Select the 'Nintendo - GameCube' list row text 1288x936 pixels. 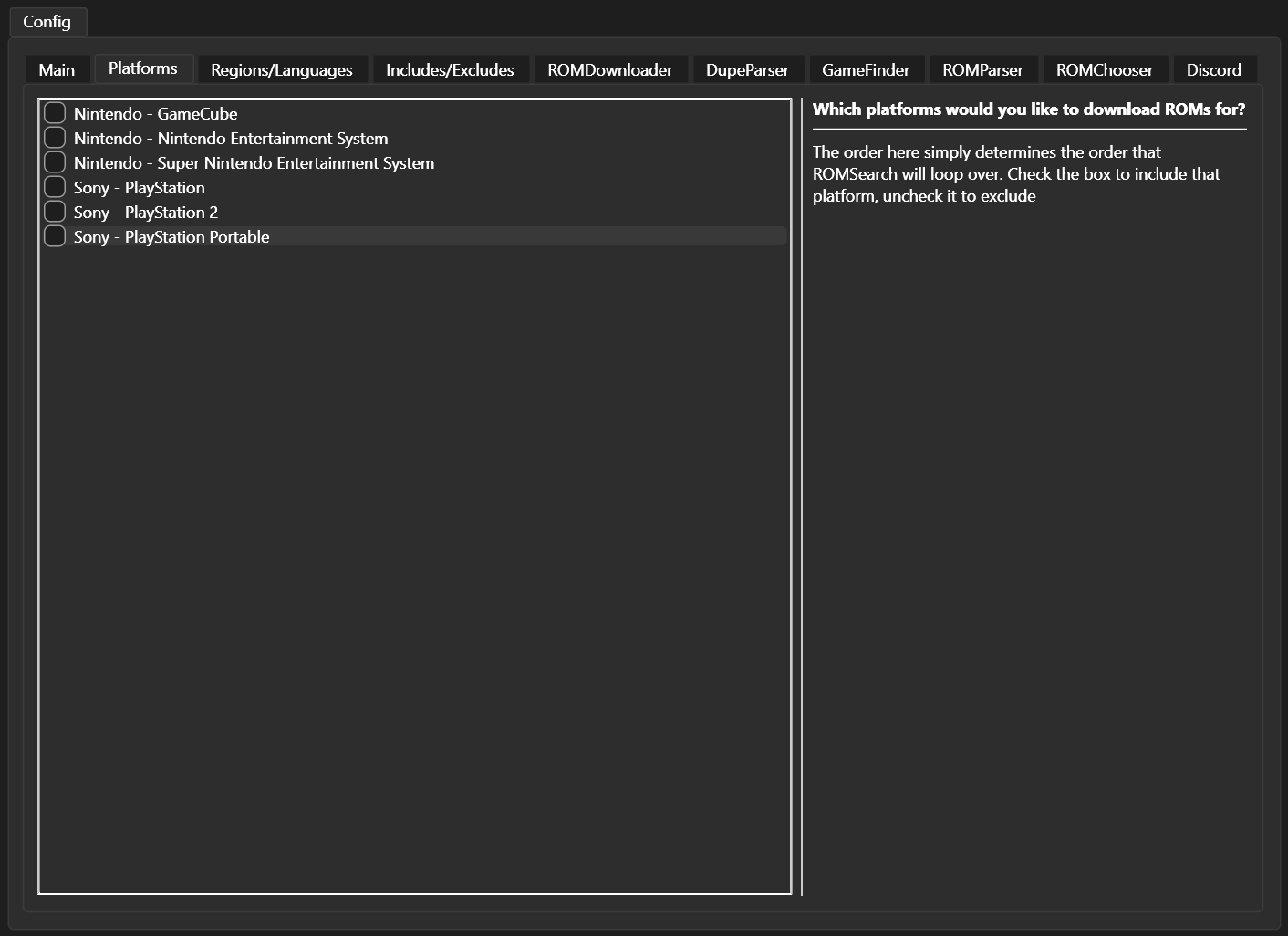tap(156, 114)
